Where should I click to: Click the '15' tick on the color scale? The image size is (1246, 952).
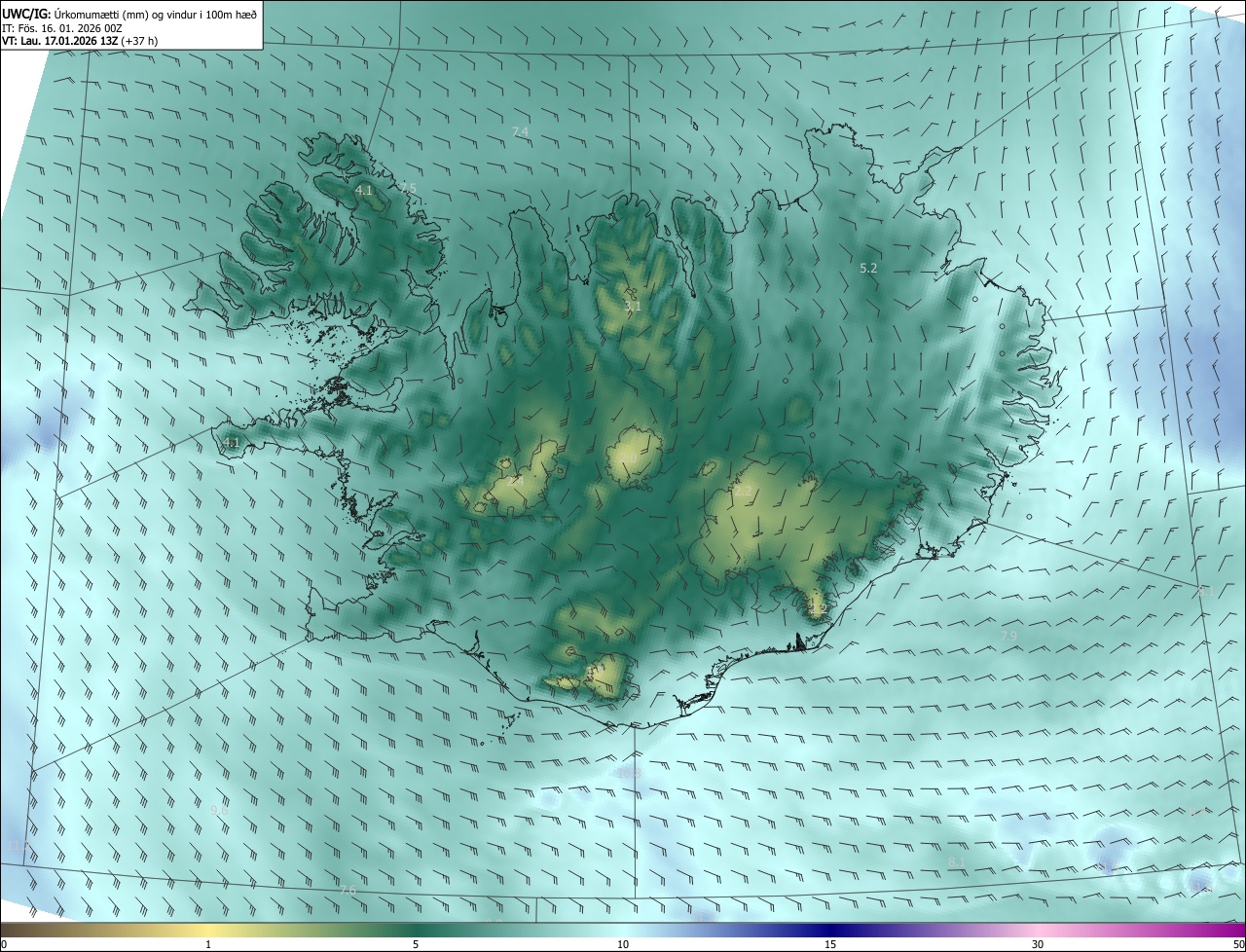click(x=830, y=944)
